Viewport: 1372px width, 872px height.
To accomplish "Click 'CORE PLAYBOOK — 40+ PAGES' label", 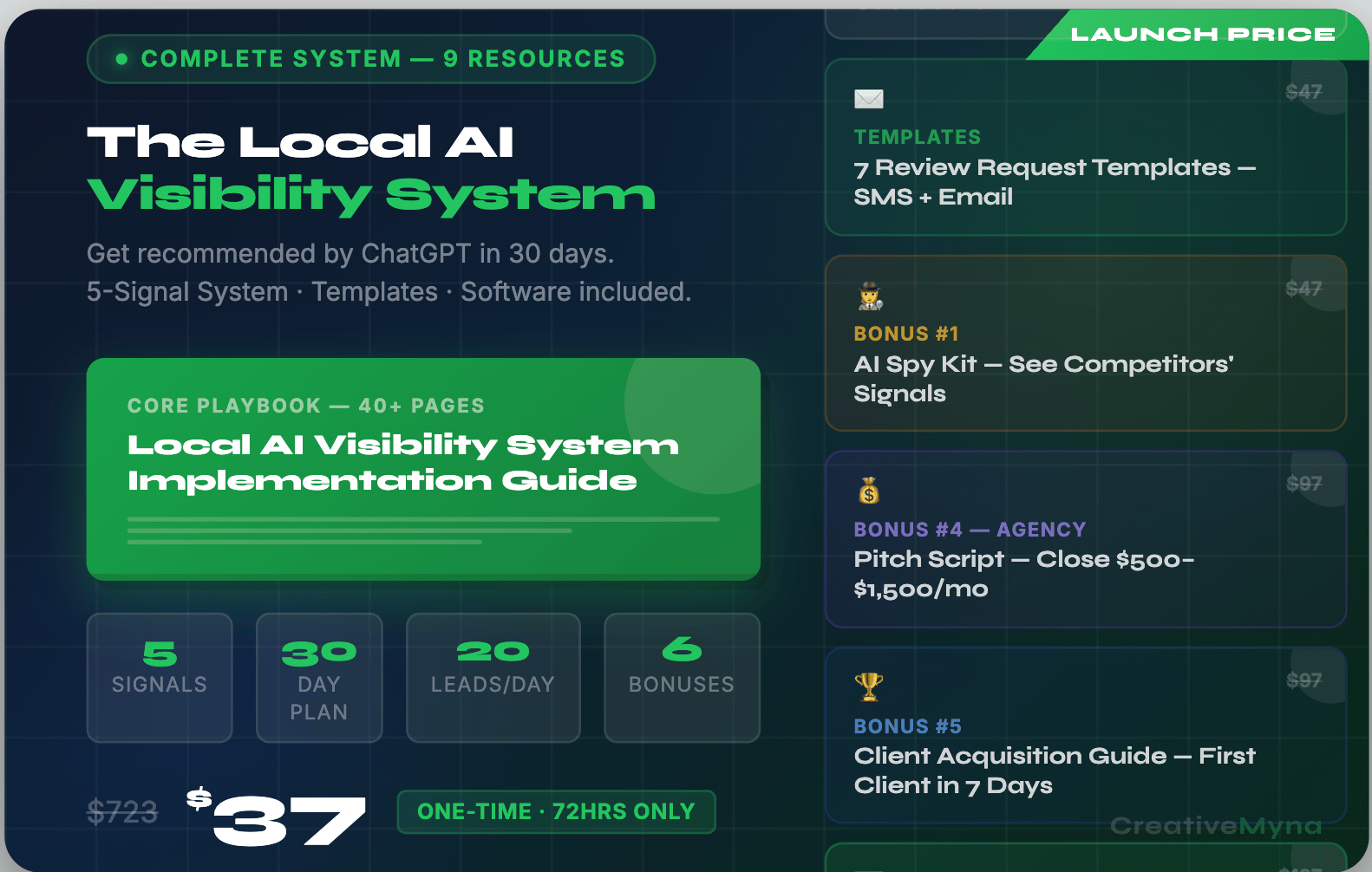I will (306, 406).
